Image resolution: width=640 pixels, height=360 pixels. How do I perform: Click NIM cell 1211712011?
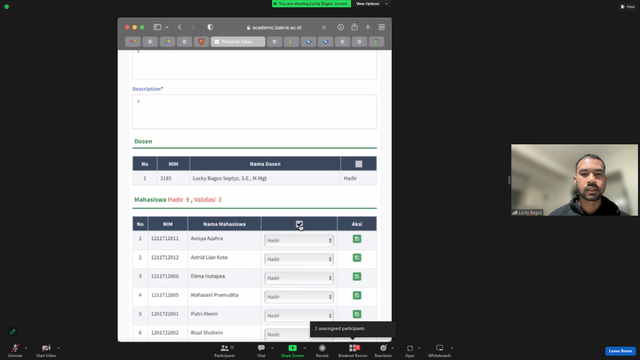[164, 238]
